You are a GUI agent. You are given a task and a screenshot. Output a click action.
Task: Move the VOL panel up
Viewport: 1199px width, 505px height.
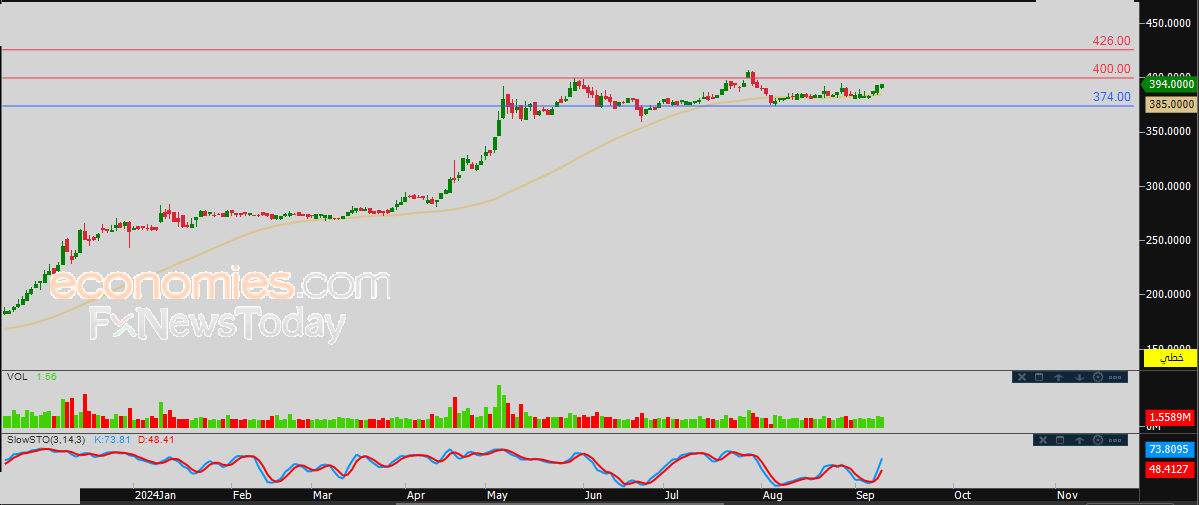click(1059, 377)
